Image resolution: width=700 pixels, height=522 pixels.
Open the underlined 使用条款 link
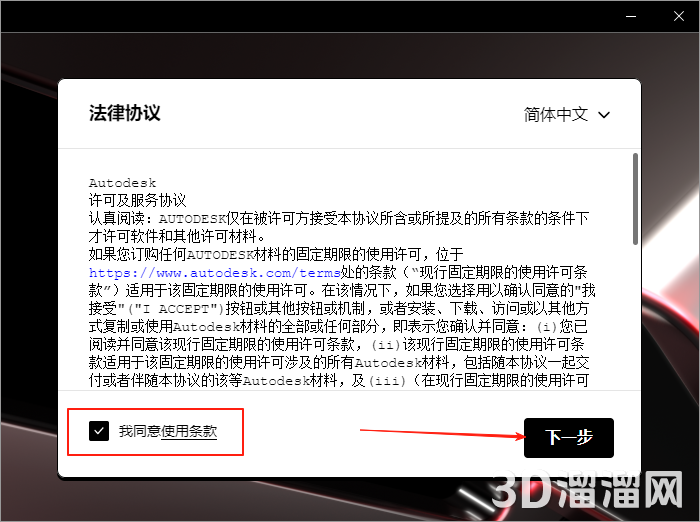[x=189, y=431]
